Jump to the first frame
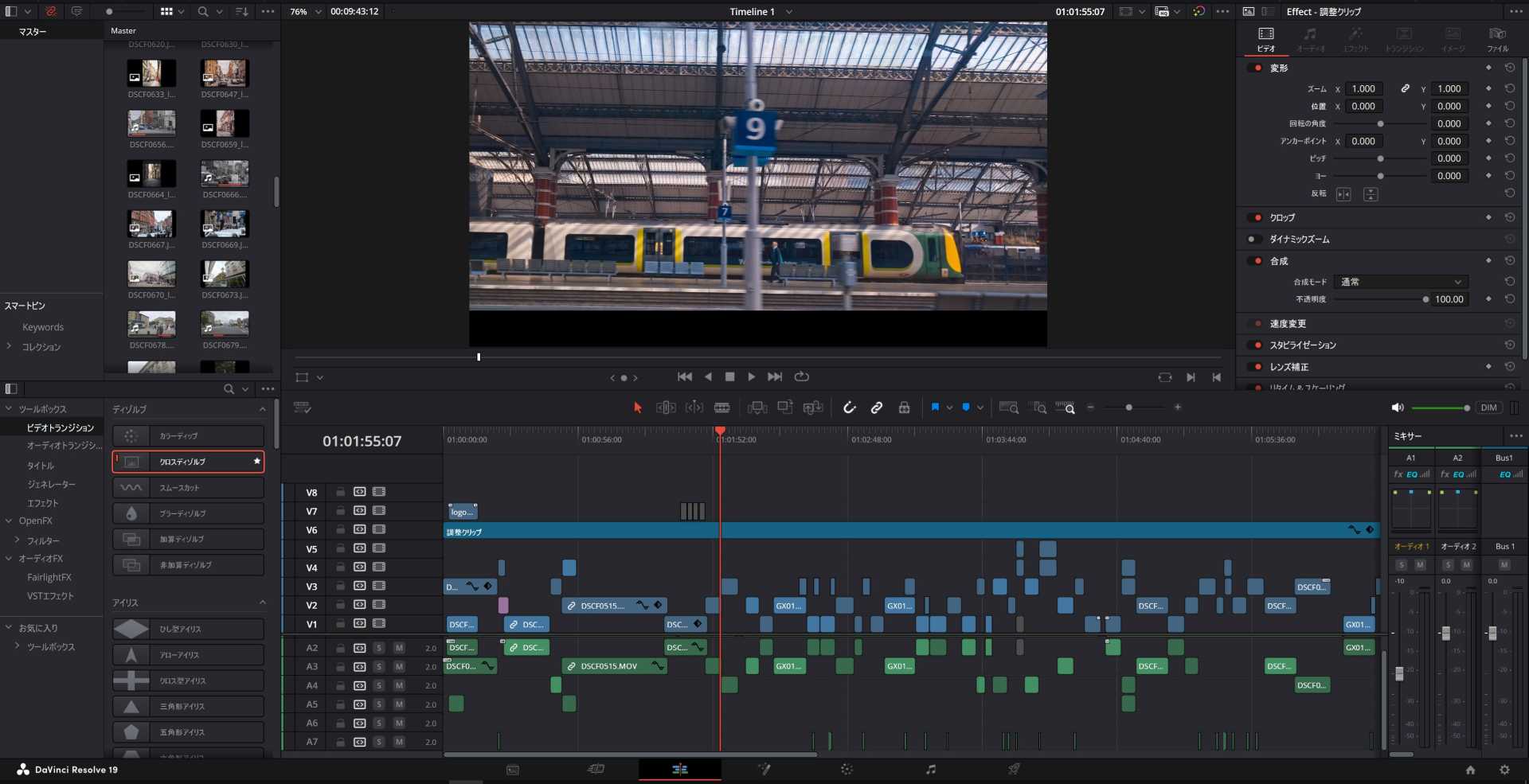The image size is (1529, 784). [685, 376]
